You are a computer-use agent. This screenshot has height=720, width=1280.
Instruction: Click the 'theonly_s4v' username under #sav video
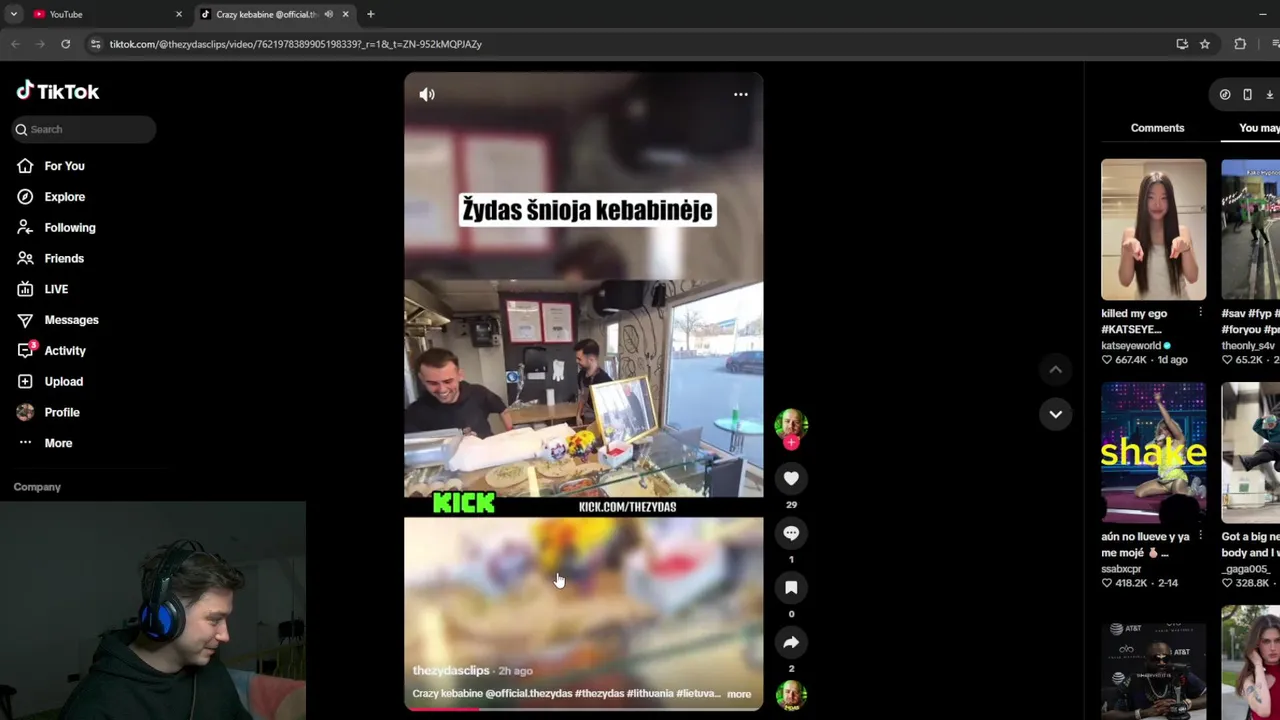1248,346
